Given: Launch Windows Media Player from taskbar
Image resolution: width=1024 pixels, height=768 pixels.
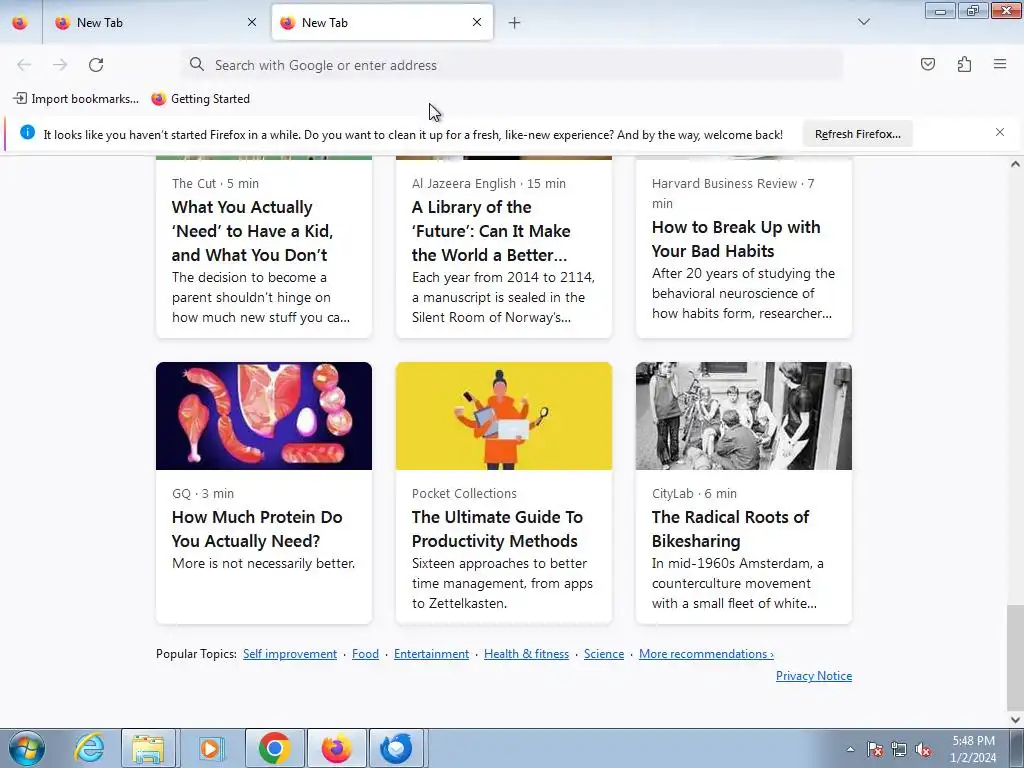Looking at the screenshot, I should (x=210, y=748).
